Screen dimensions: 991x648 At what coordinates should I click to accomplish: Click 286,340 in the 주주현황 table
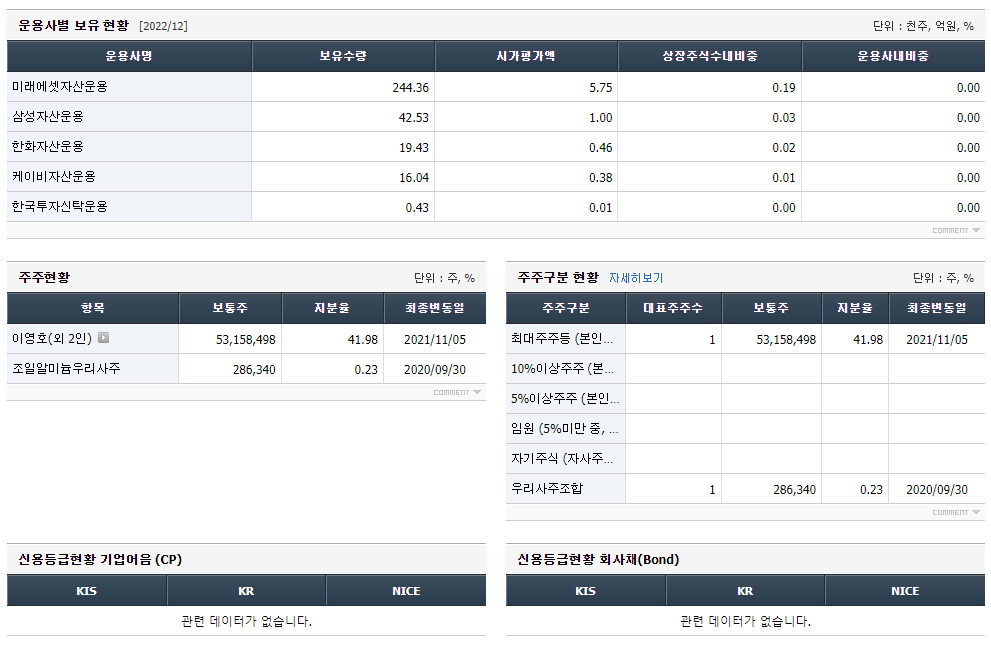254,370
